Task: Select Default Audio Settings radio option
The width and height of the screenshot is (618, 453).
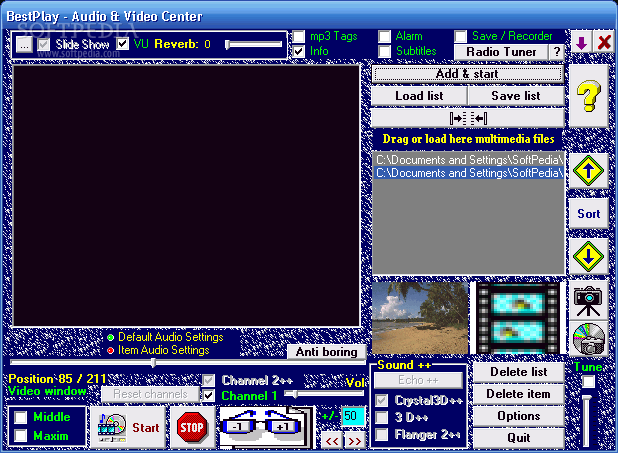Action: [111, 337]
